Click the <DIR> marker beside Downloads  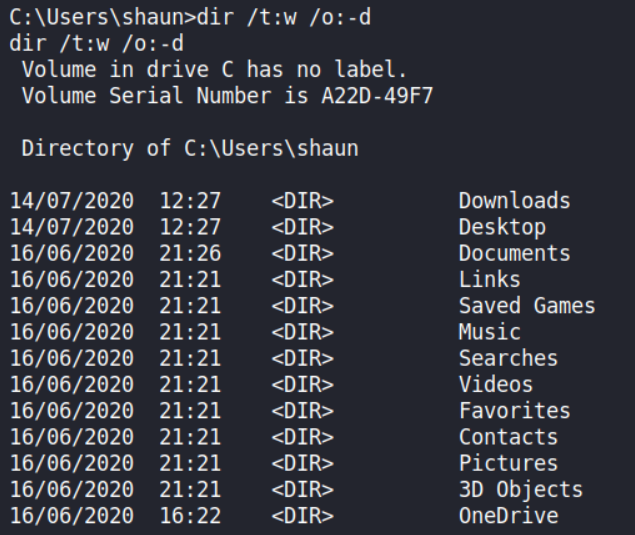click(302, 201)
